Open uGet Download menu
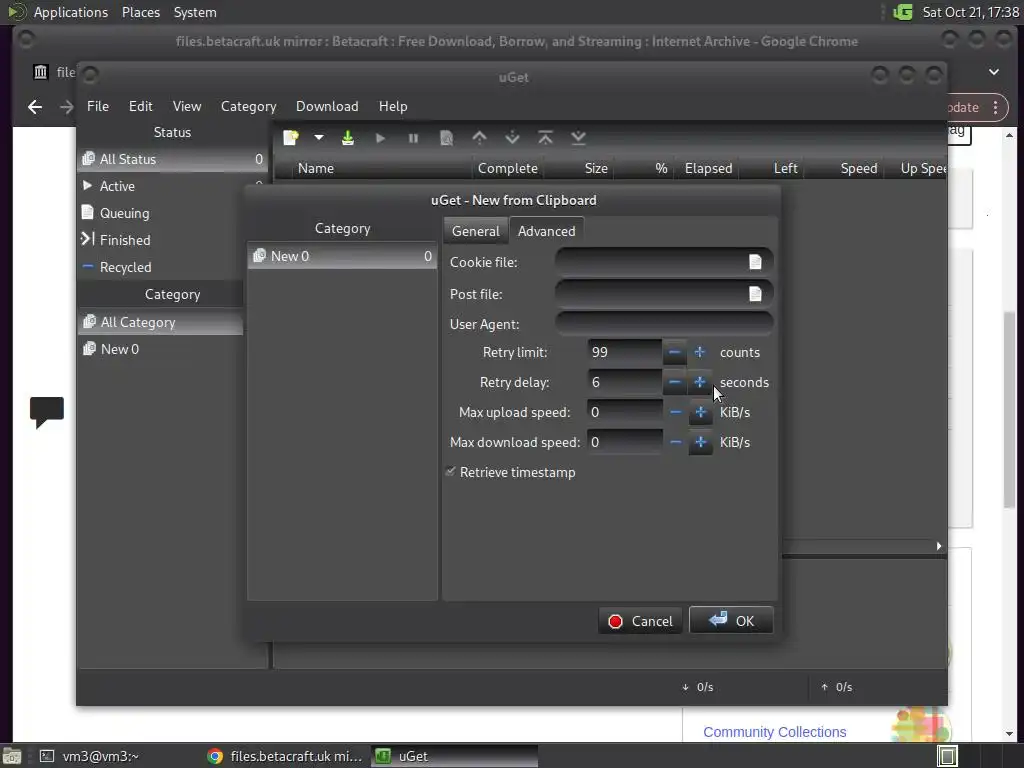Screen dimensions: 1024x768 point(327,106)
